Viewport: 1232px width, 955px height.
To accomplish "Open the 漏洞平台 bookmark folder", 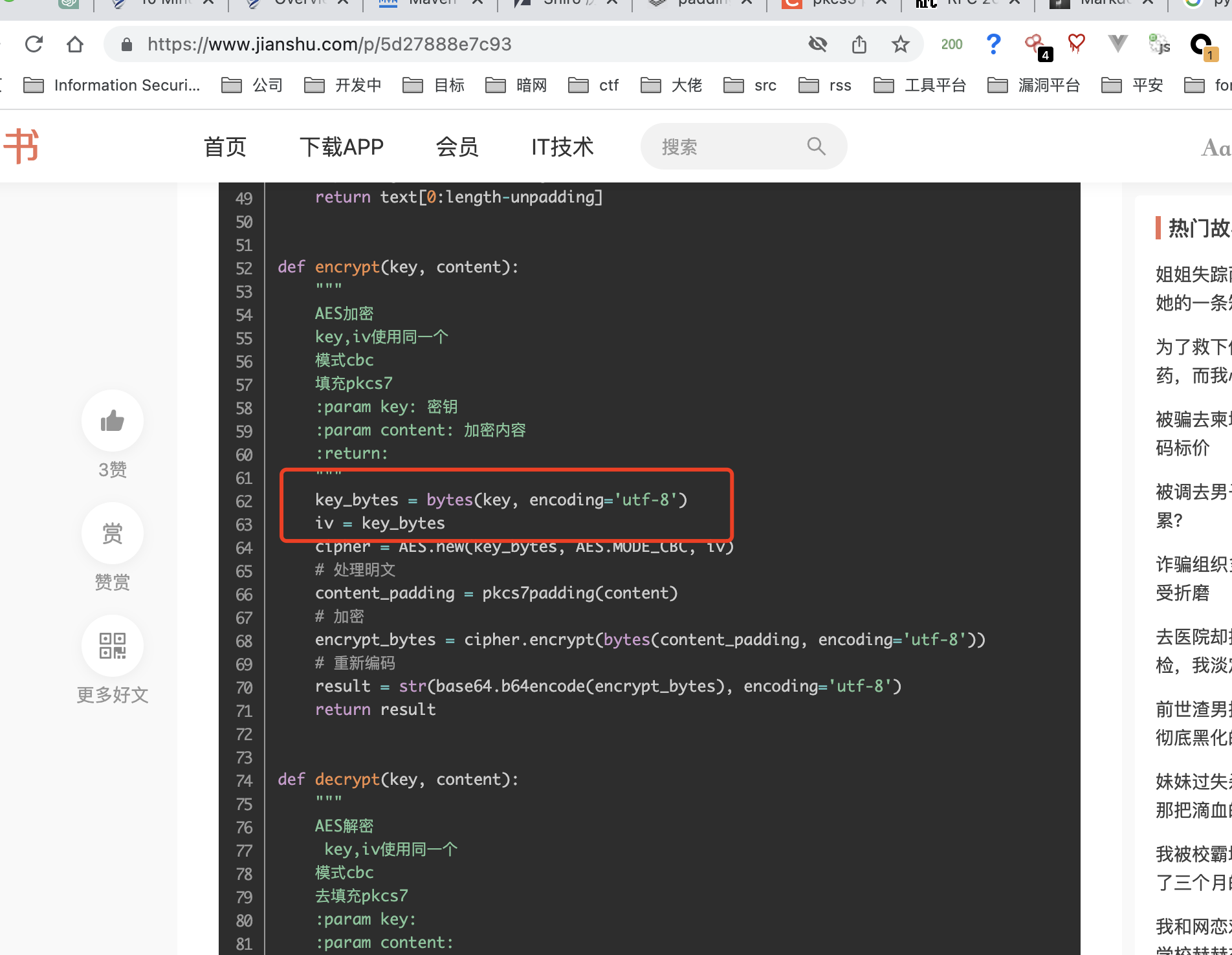I will pos(1033,85).
